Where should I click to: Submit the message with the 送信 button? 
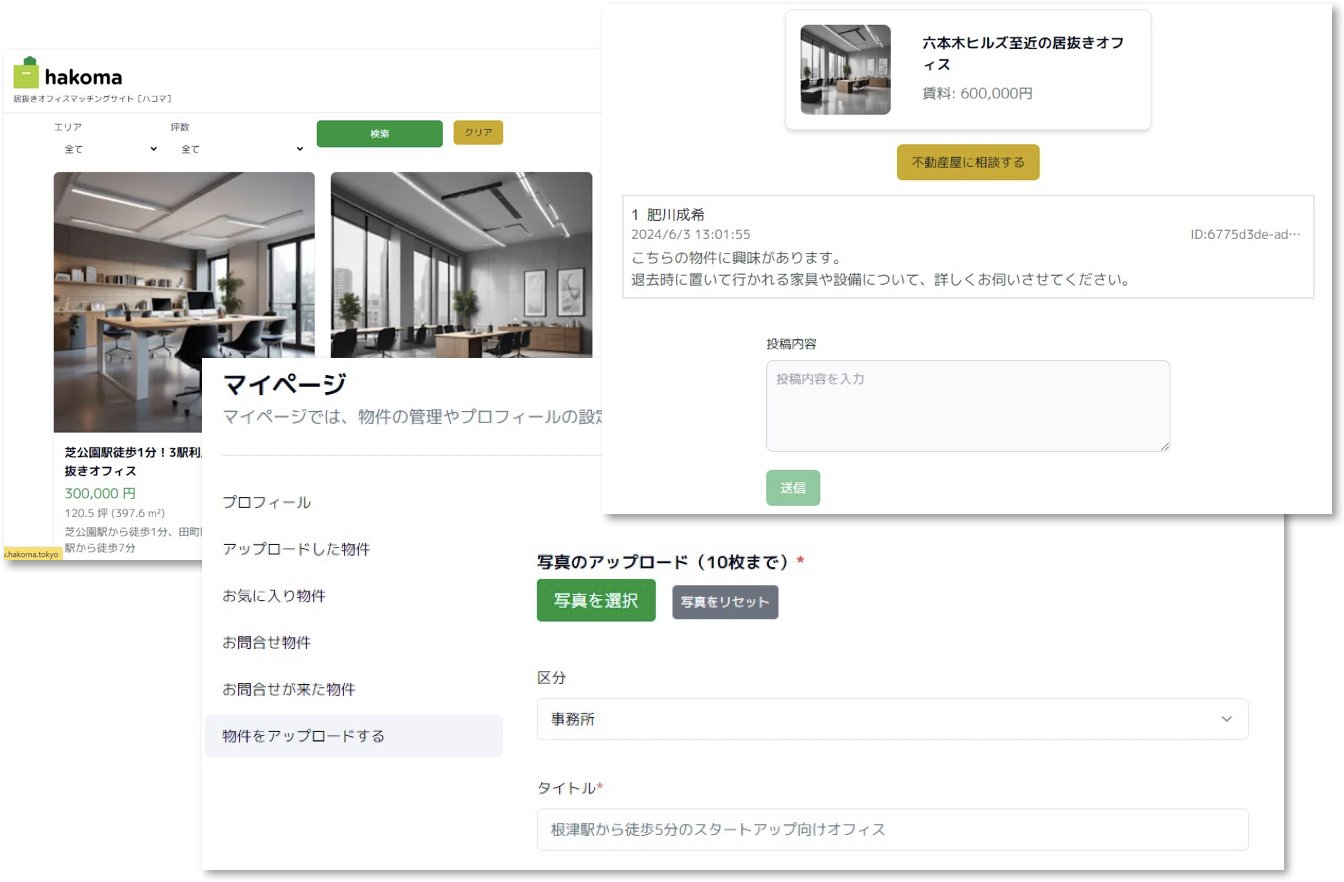point(793,488)
